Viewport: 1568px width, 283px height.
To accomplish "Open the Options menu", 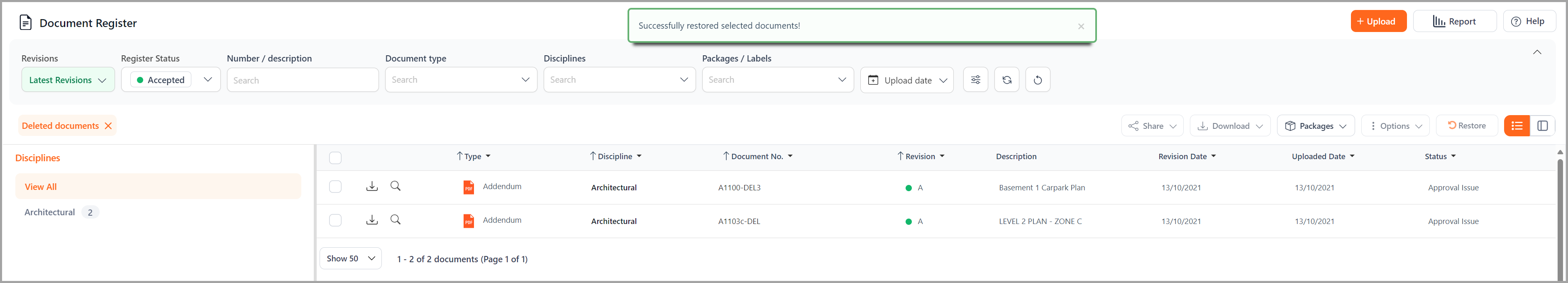I will point(1395,126).
